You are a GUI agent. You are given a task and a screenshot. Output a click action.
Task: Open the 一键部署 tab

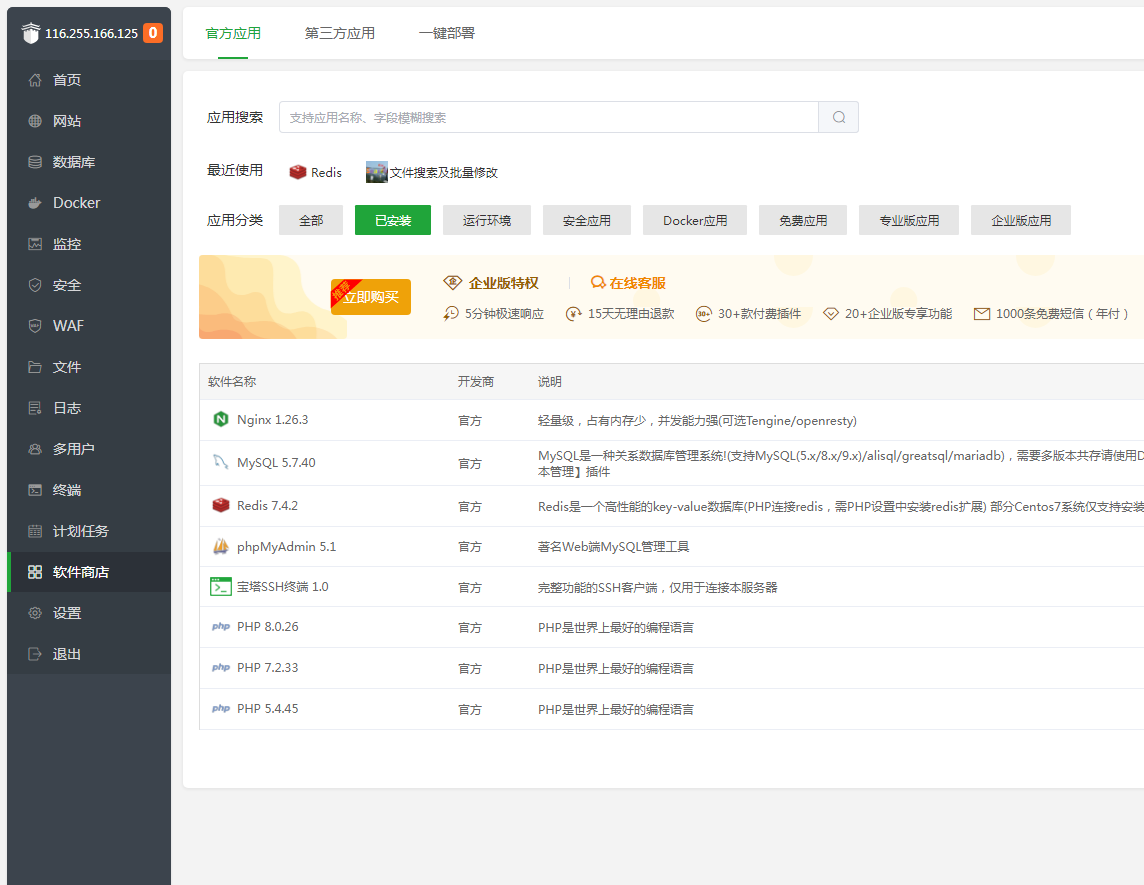pos(447,34)
